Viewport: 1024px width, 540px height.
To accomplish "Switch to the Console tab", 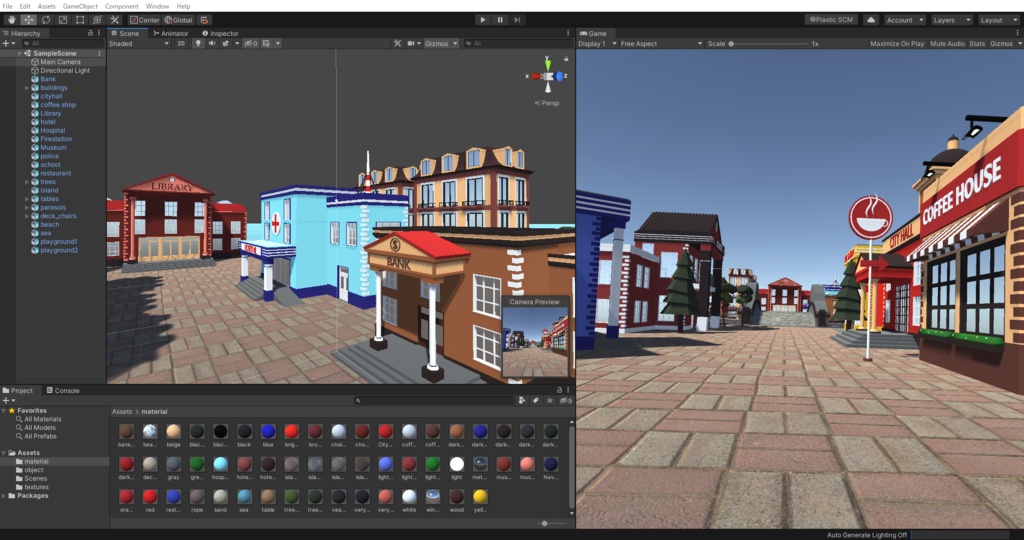I will [63, 391].
